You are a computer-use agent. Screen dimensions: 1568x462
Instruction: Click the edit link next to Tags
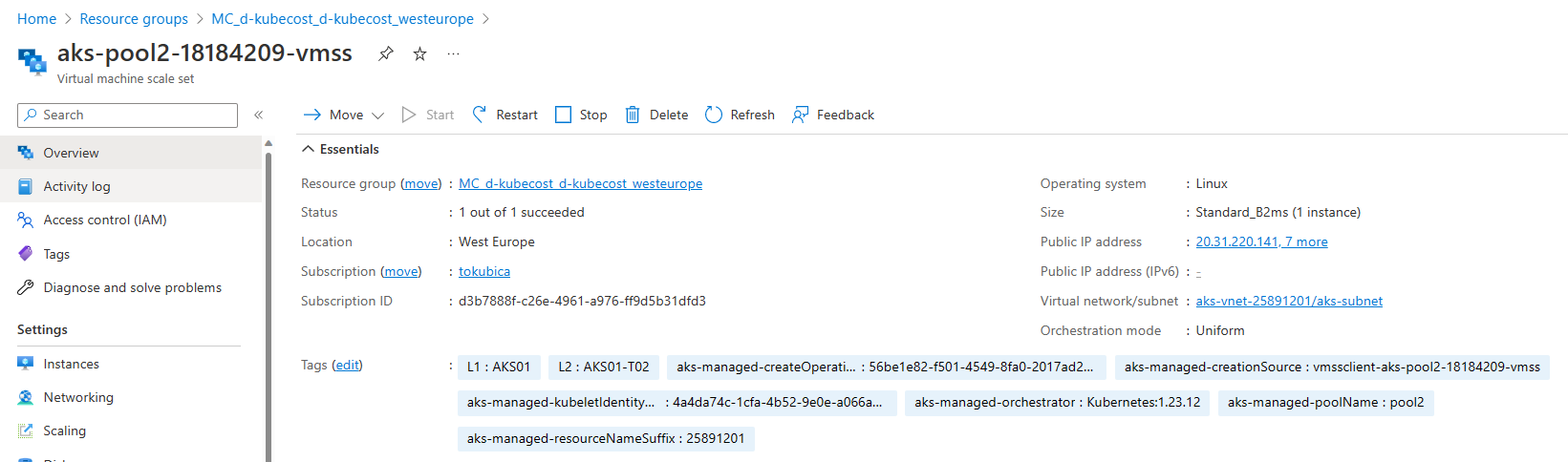(x=348, y=365)
